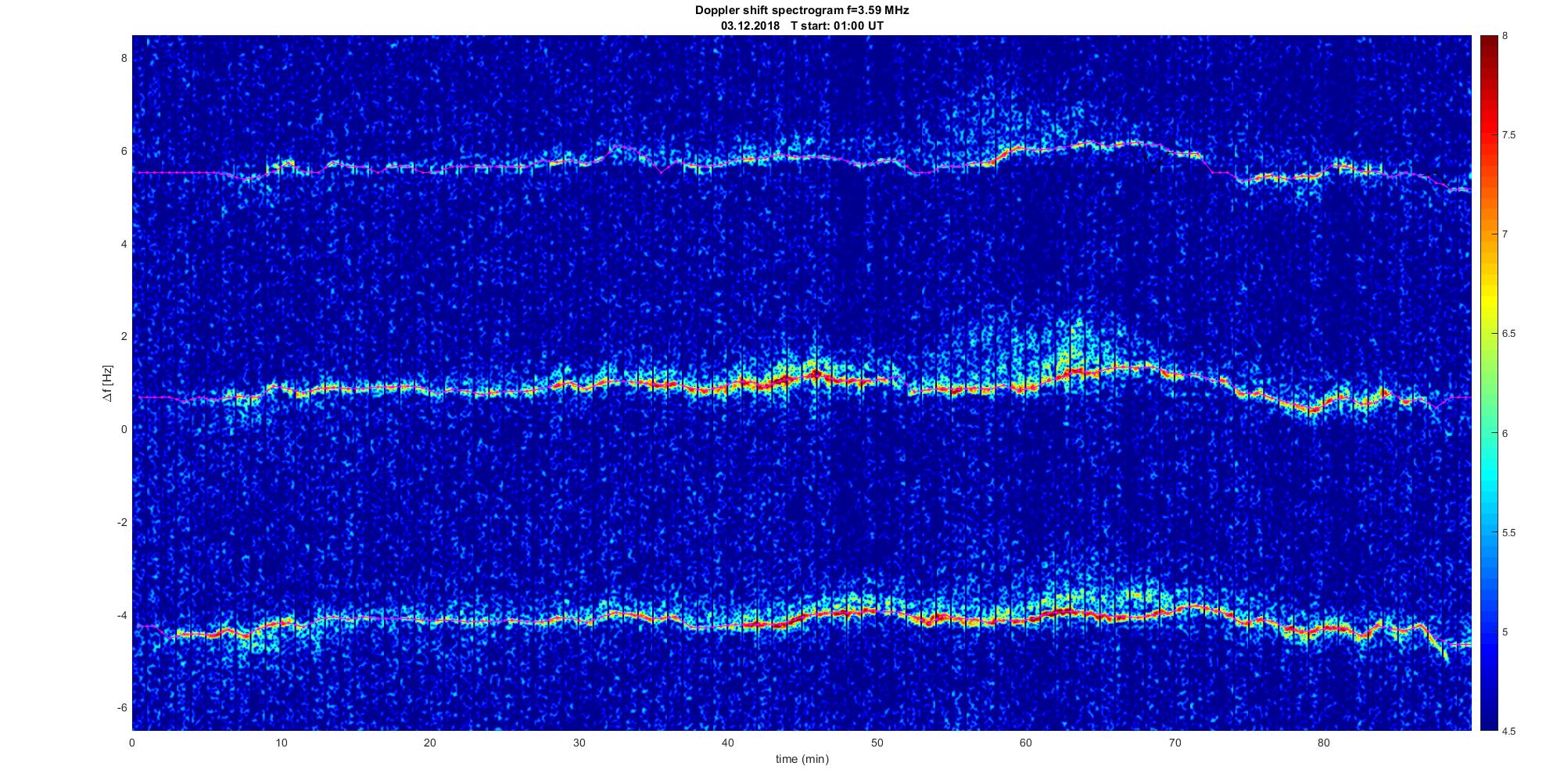Viewport: 1564px width, 784px height.
Task: Click the colorbar tick label '6.5'
Action: click(x=1509, y=334)
